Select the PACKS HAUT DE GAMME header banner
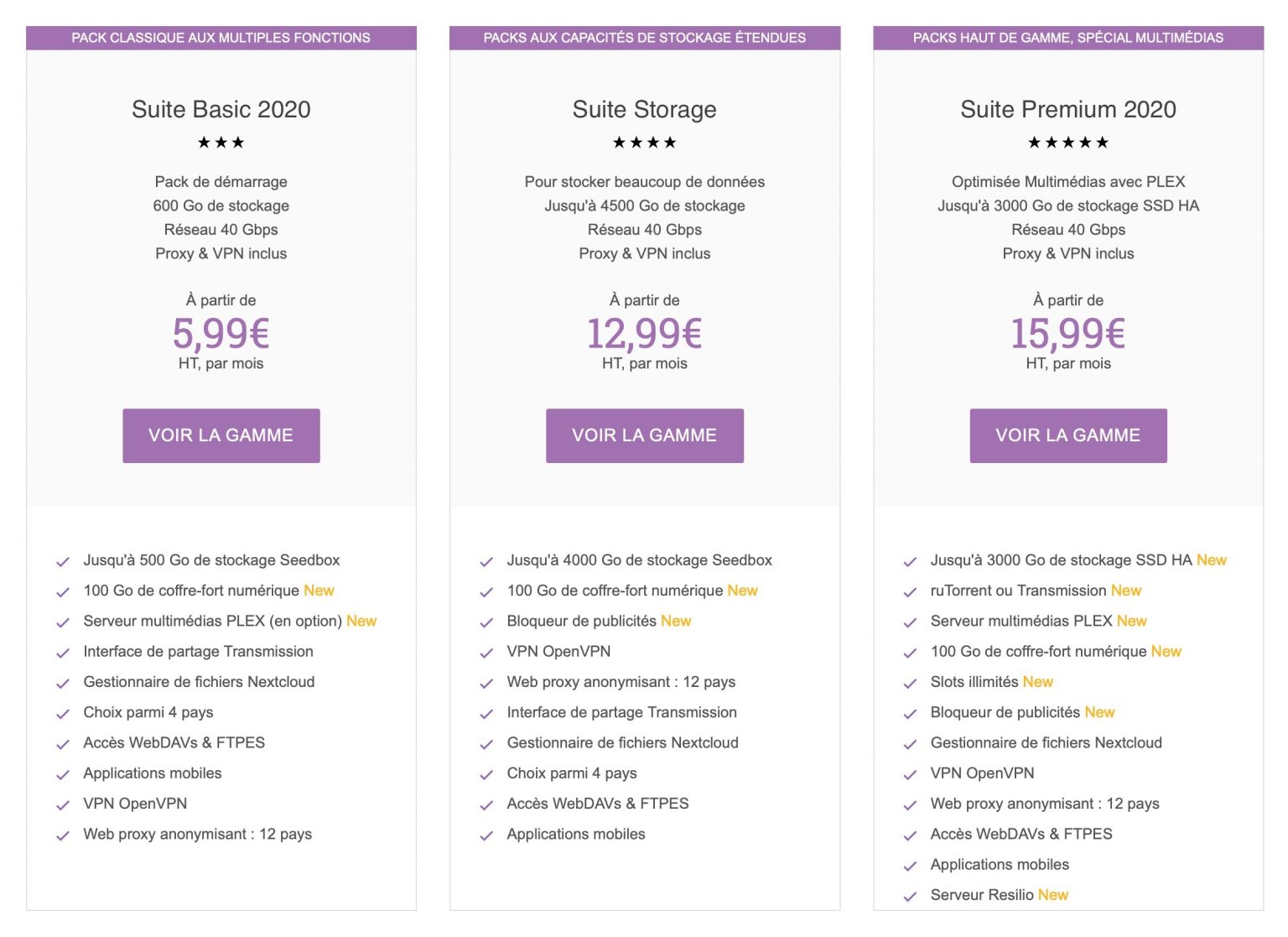This screenshot has height=937, width=1288. coord(1068,37)
